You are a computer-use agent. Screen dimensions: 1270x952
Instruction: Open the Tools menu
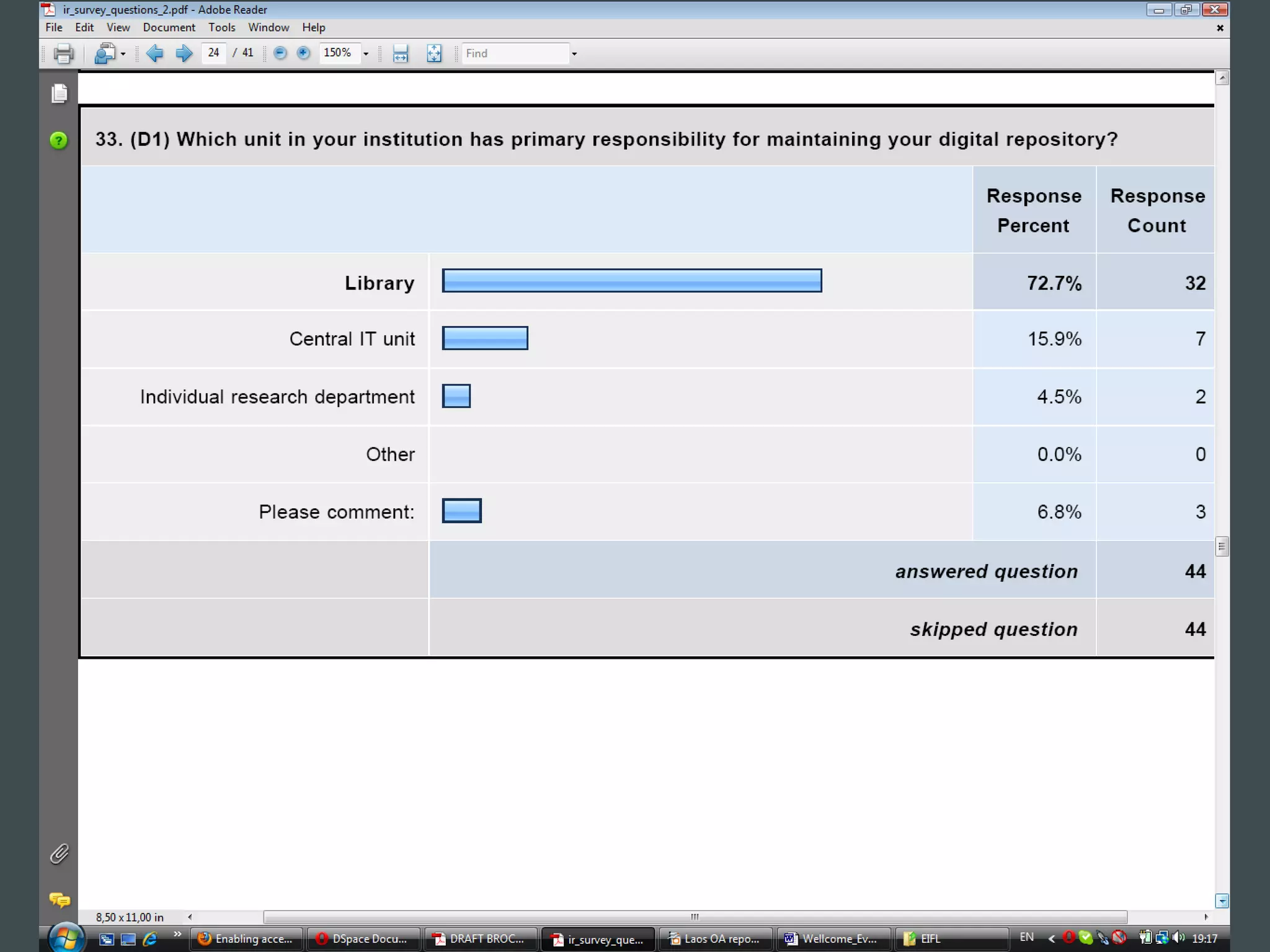tap(221, 27)
